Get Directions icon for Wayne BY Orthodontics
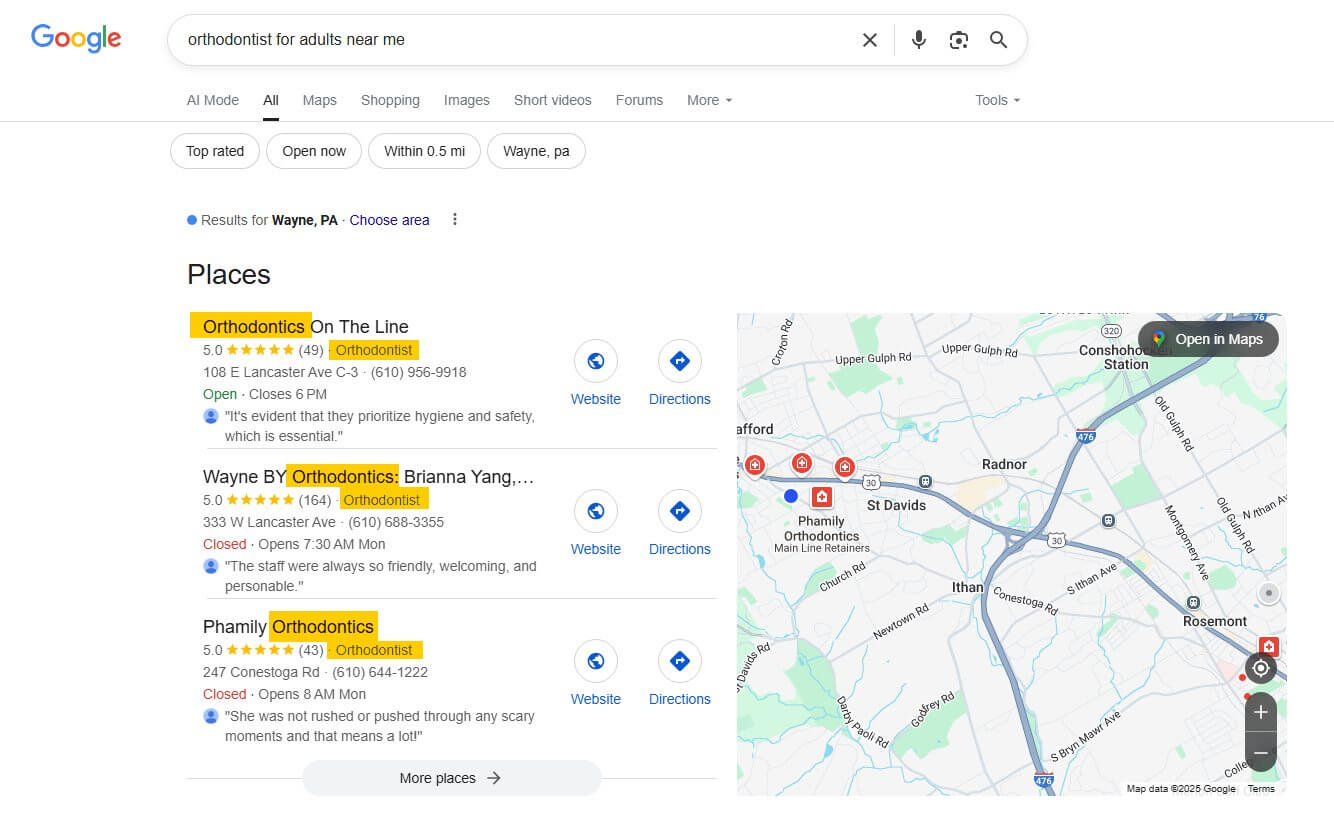The image size is (1334, 839). pos(680,511)
